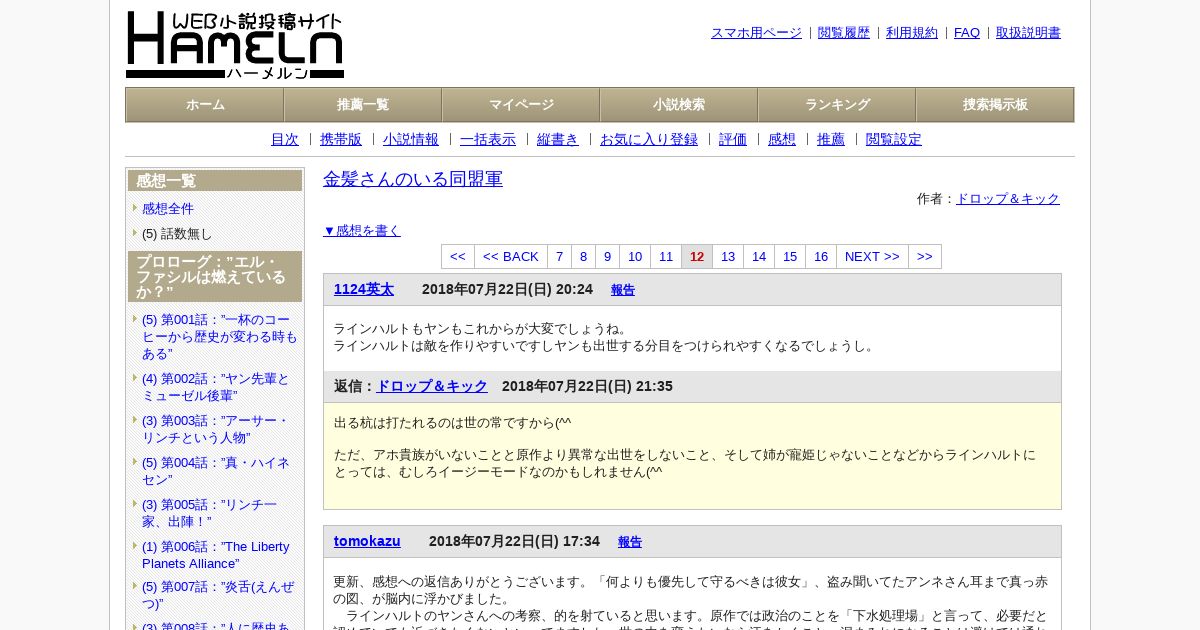The image size is (1200, 630).
Task: Open the 感想 link in sub menu
Action: (782, 140)
